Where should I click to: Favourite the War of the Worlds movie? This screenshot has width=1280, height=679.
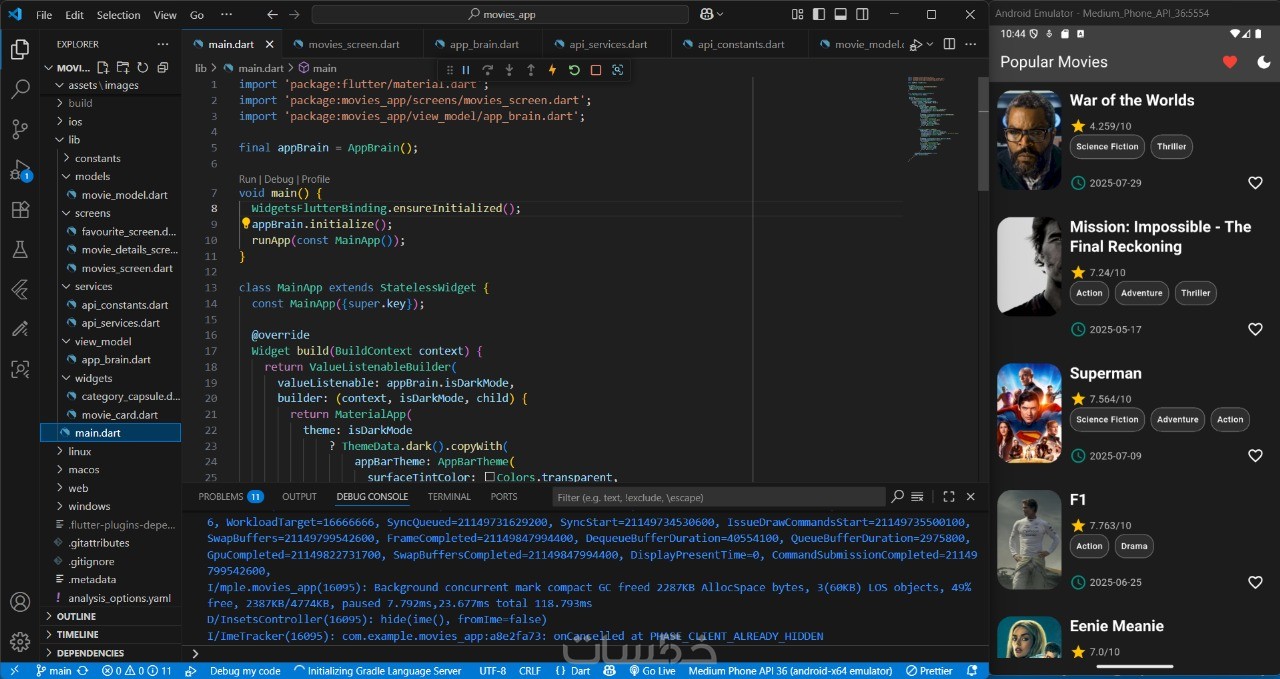coord(1255,183)
